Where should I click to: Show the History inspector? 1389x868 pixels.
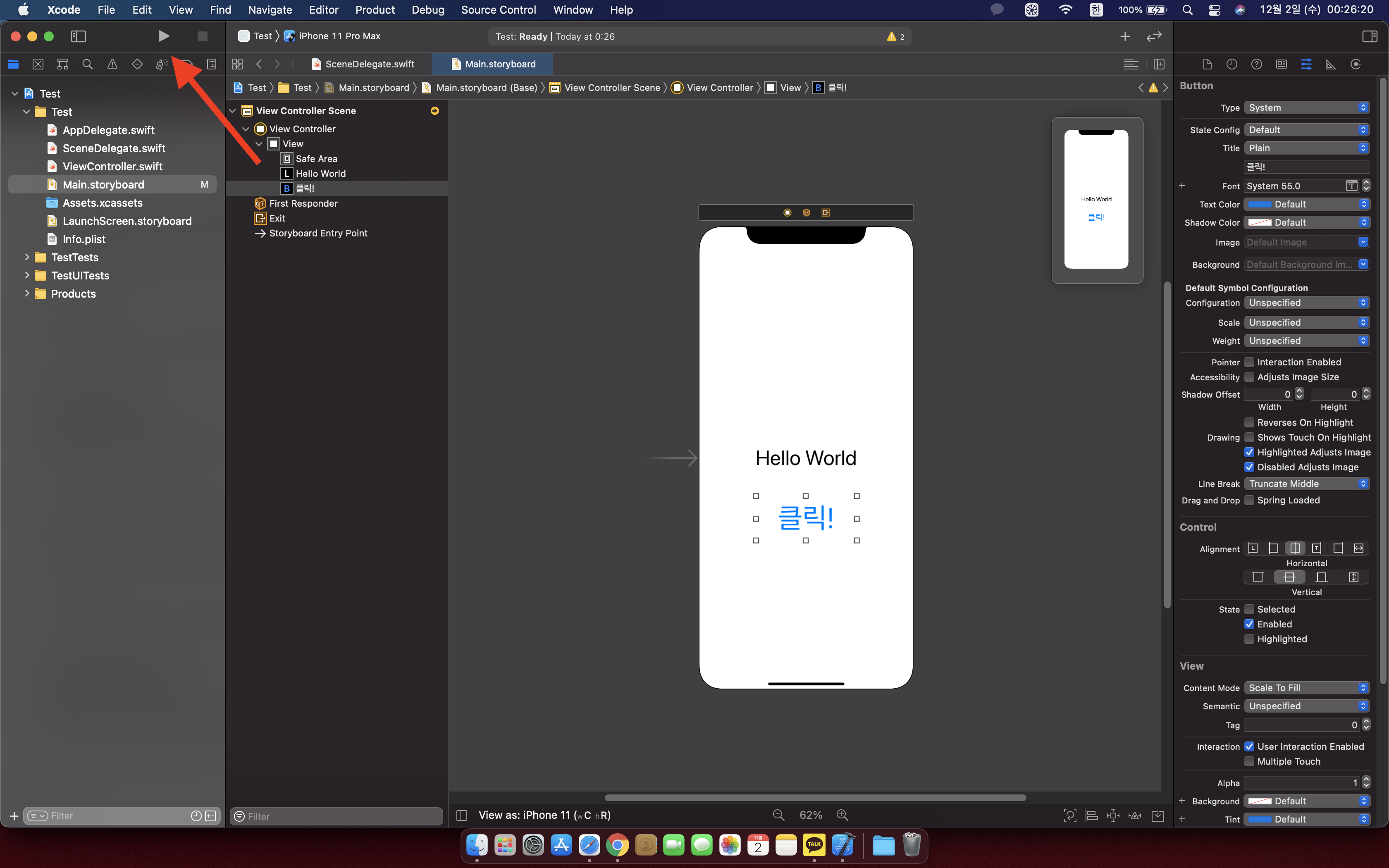click(1232, 64)
